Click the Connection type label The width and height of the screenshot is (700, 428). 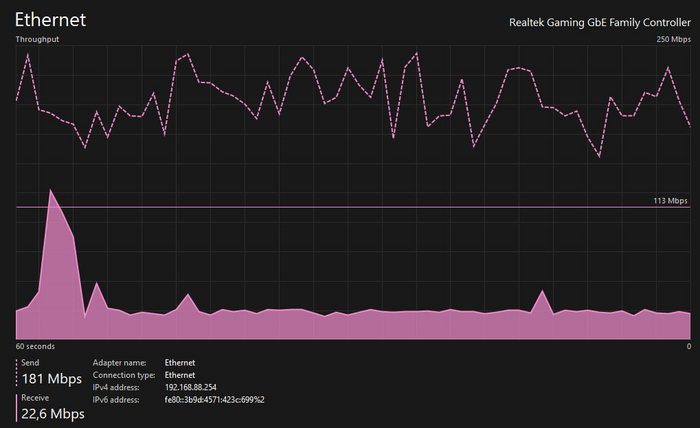tap(124, 375)
